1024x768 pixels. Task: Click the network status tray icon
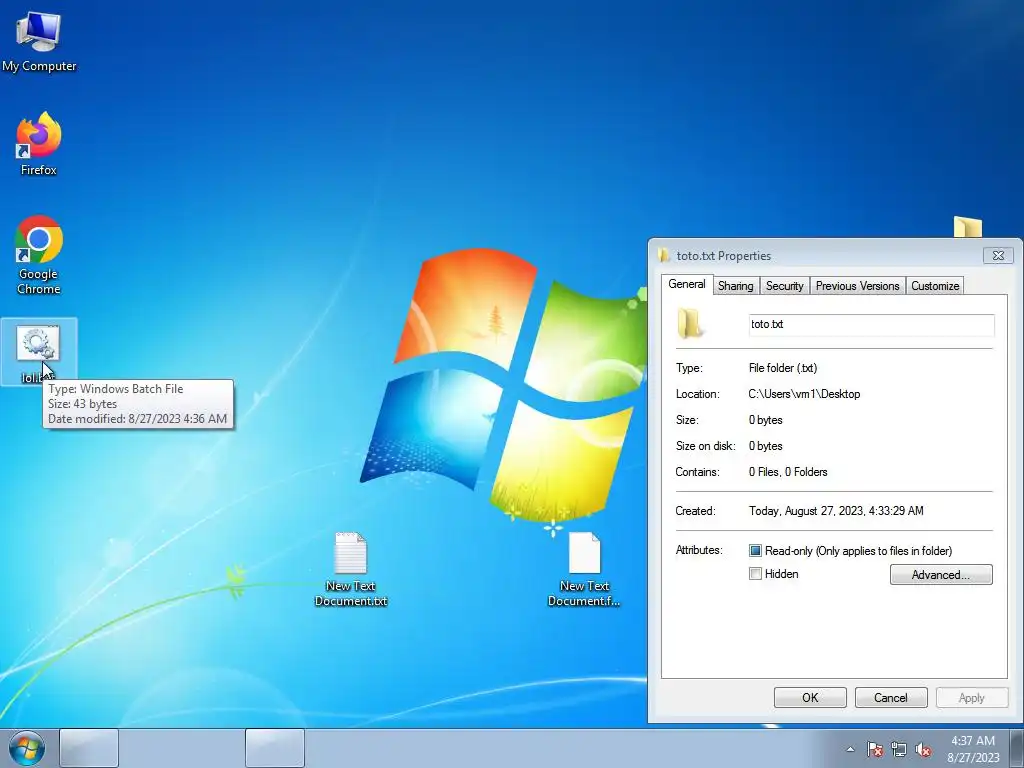(x=899, y=749)
